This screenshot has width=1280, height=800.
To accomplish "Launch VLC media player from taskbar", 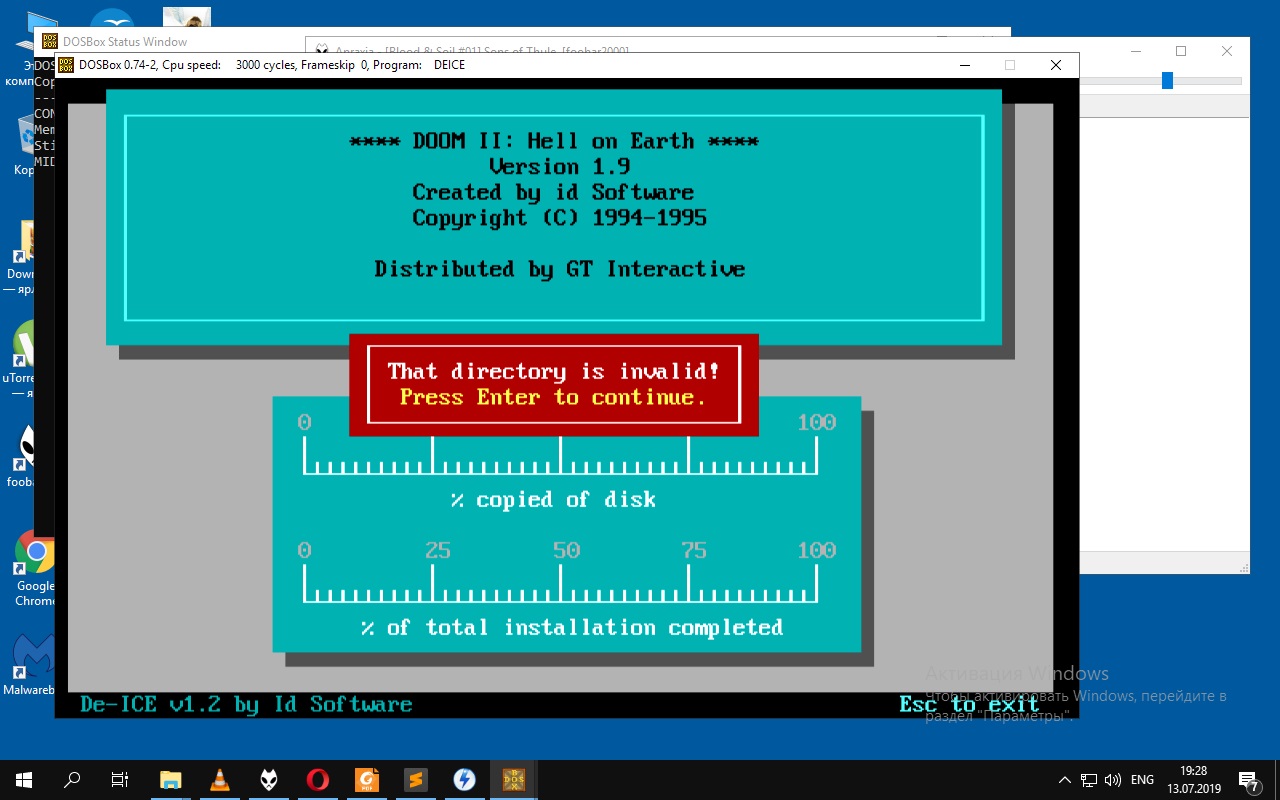I will [x=220, y=780].
